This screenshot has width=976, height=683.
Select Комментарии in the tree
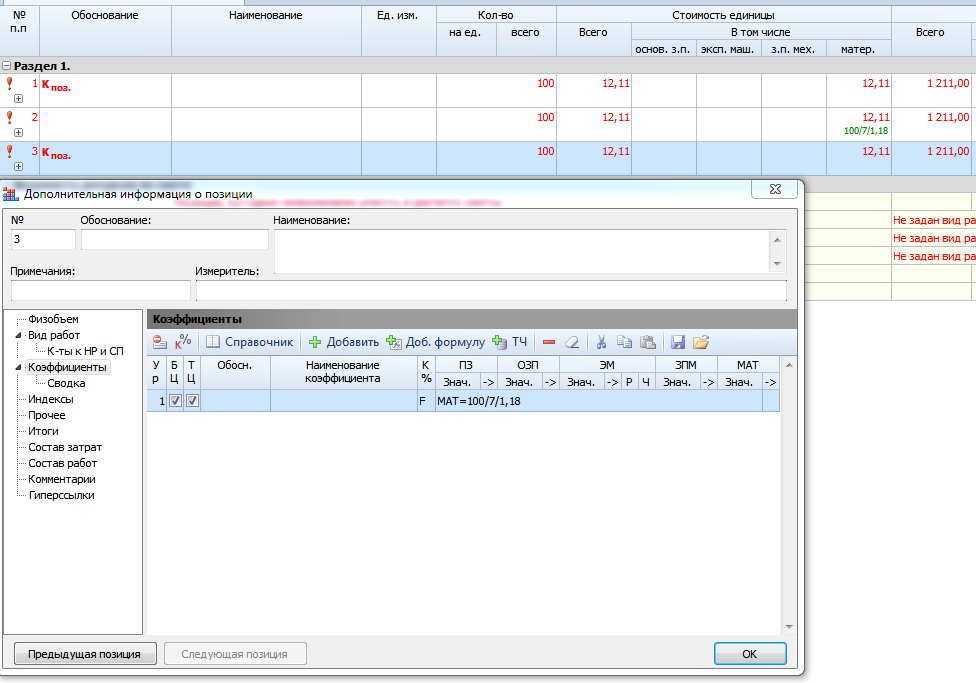click(62, 479)
